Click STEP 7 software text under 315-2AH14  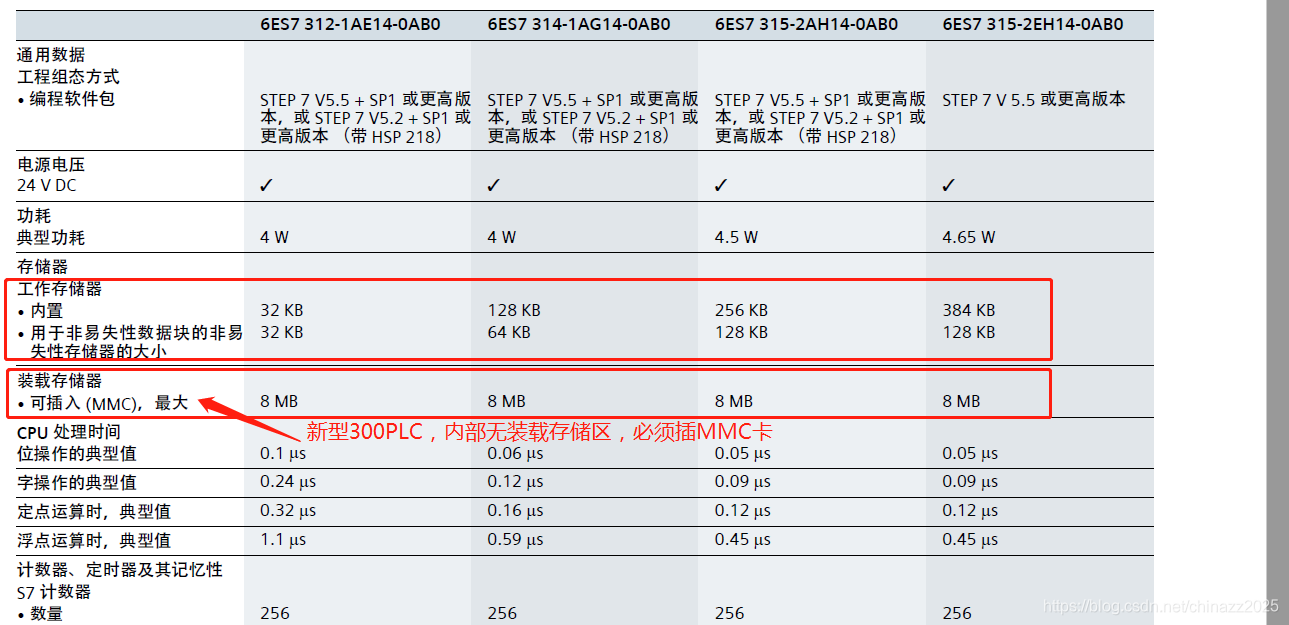(x=820, y=118)
